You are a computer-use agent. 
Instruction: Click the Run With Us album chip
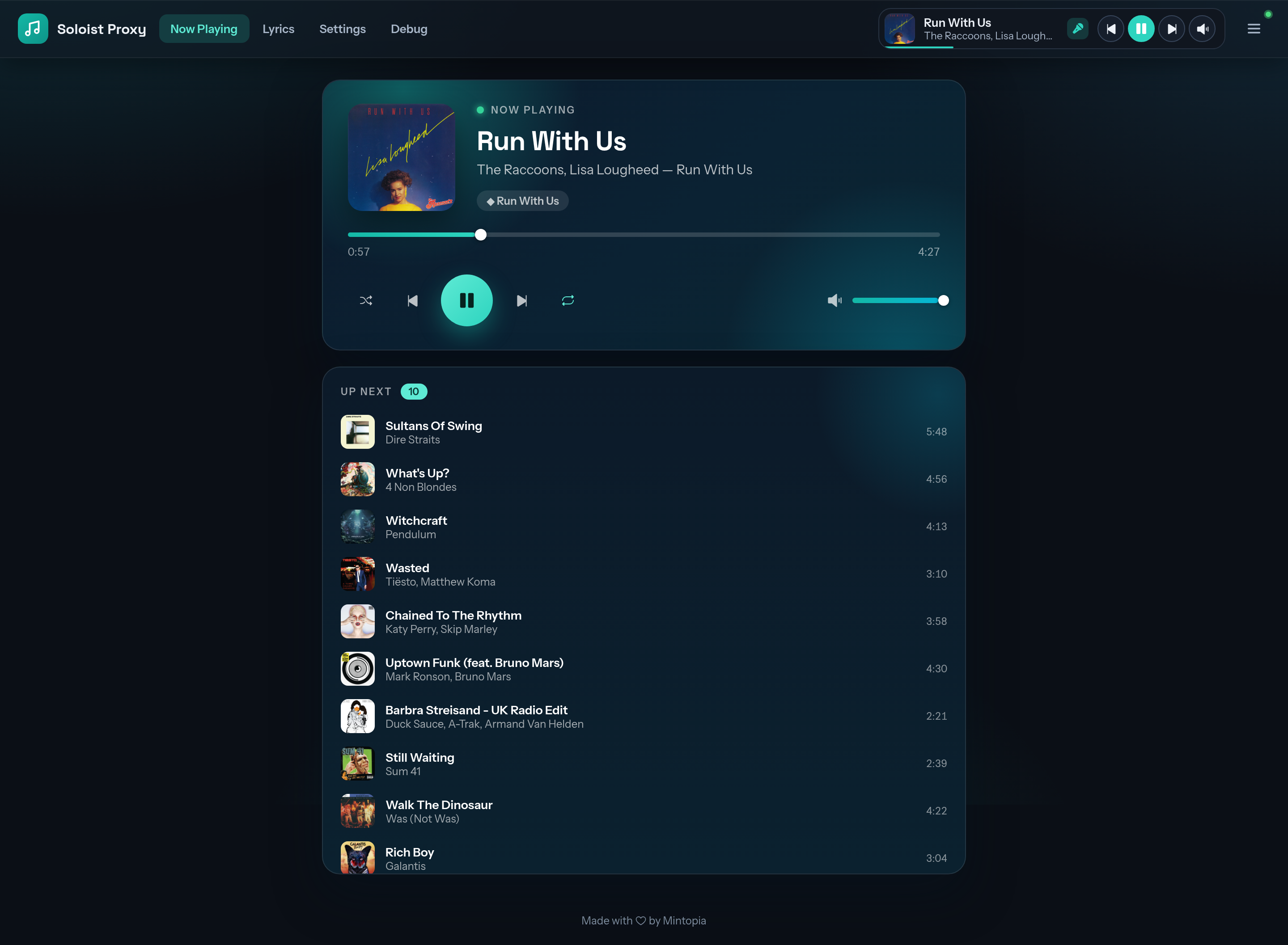coord(522,201)
